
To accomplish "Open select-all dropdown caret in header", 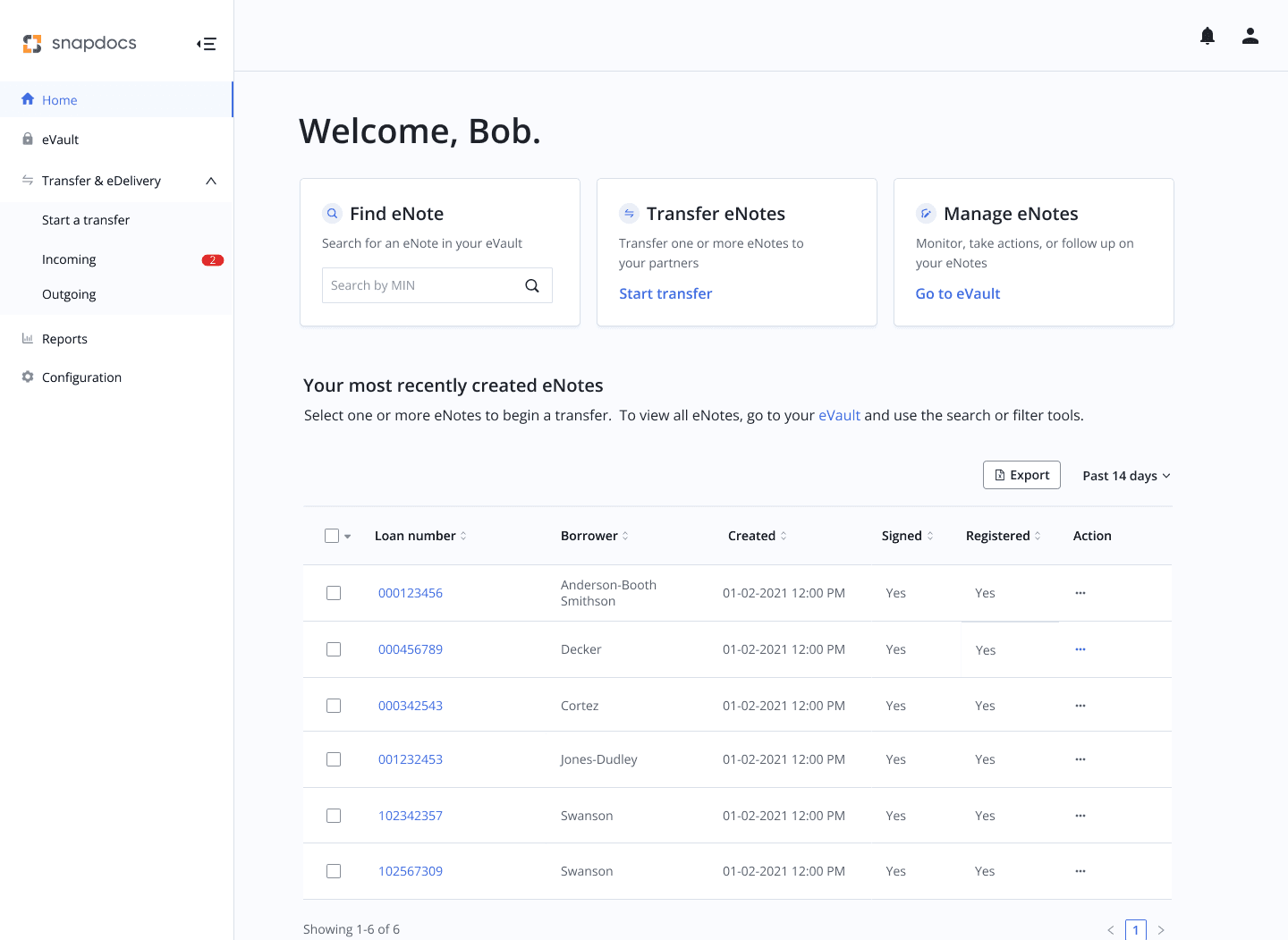I will 348,537.
